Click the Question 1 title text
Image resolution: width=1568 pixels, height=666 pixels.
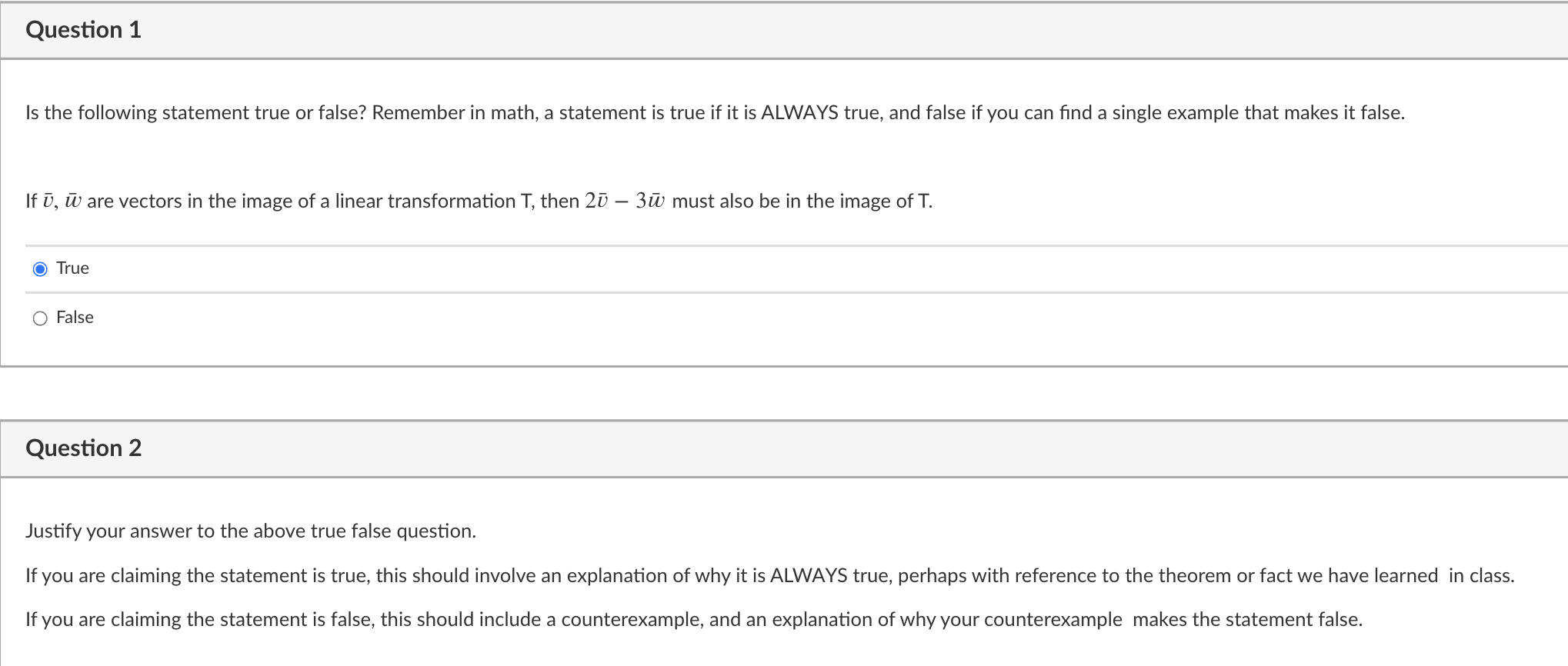[83, 29]
